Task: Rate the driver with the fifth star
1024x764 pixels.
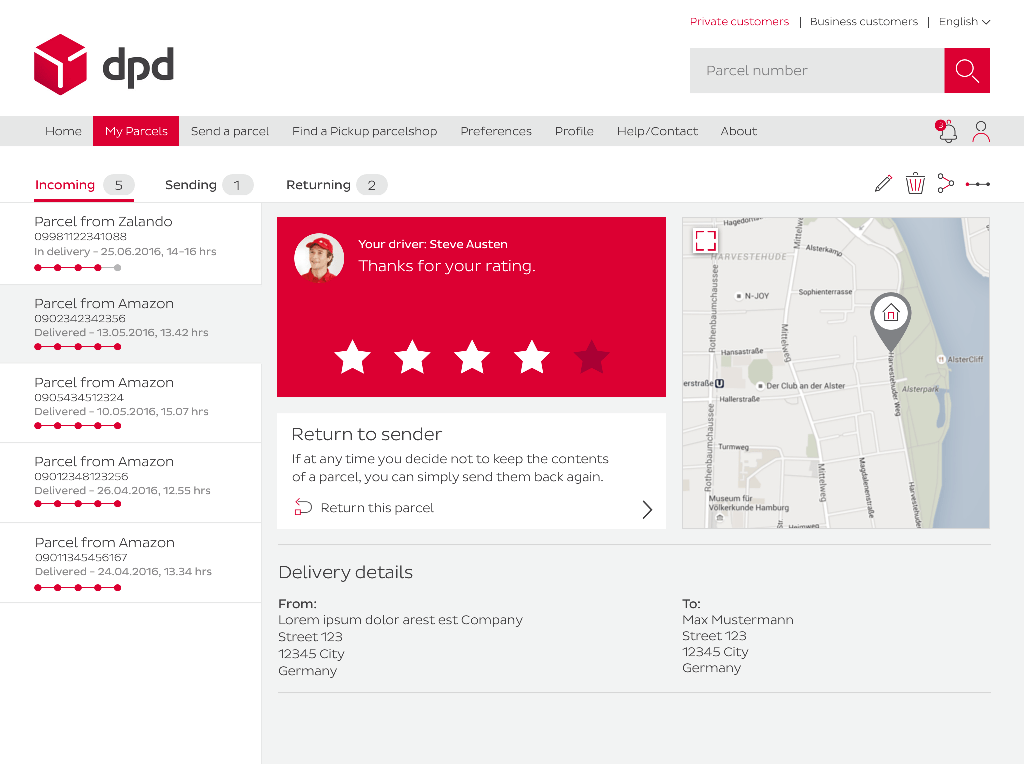Action: click(592, 357)
